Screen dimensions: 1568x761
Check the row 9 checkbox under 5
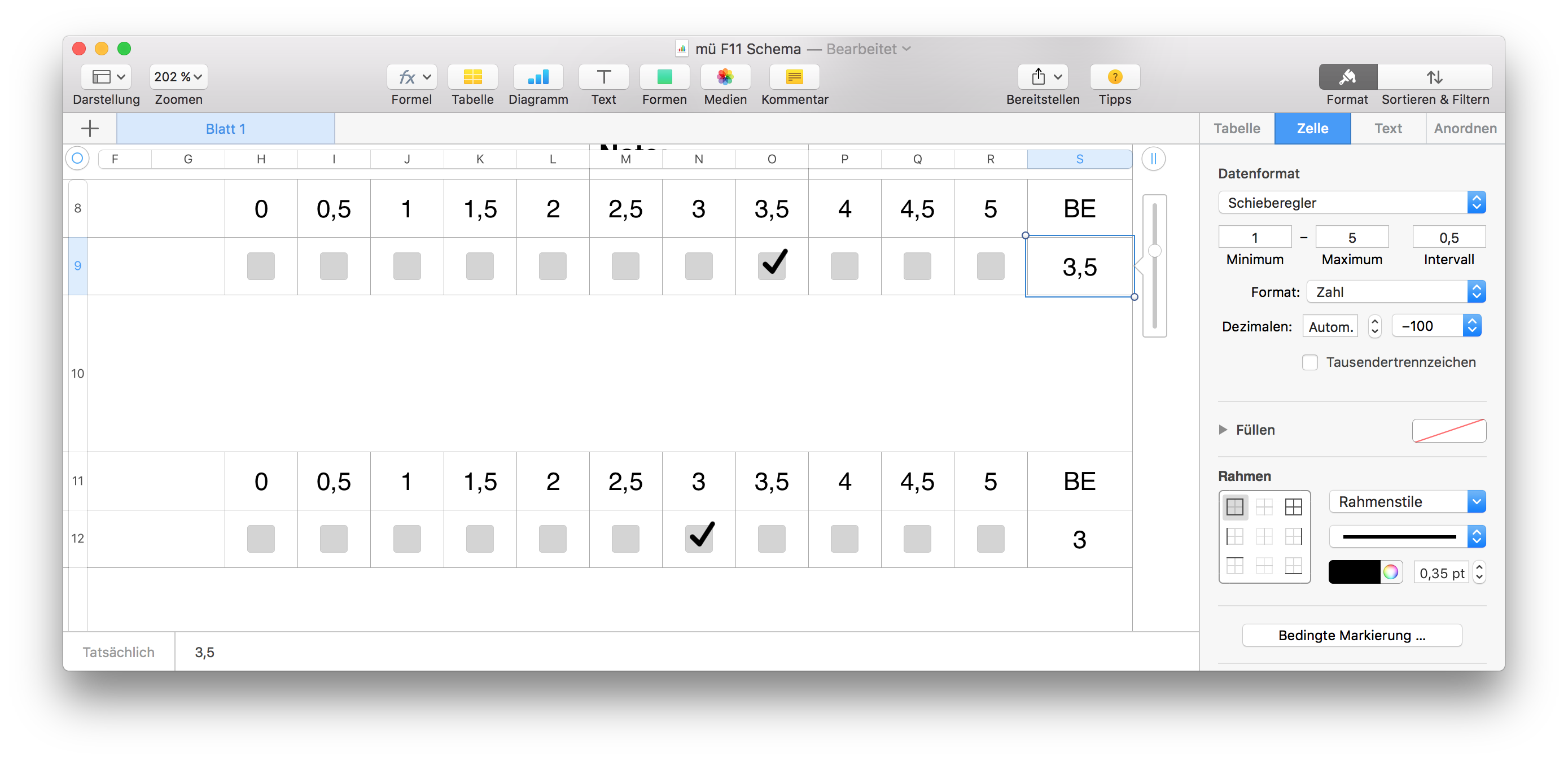point(991,266)
